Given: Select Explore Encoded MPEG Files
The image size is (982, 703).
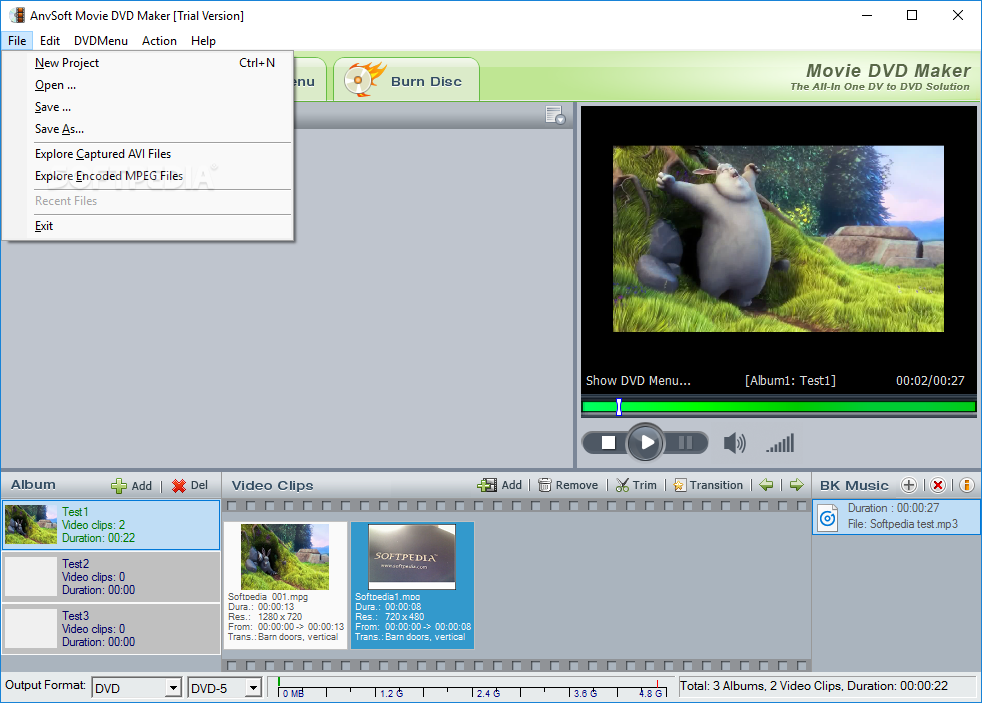Looking at the screenshot, I should click(148, 176).
